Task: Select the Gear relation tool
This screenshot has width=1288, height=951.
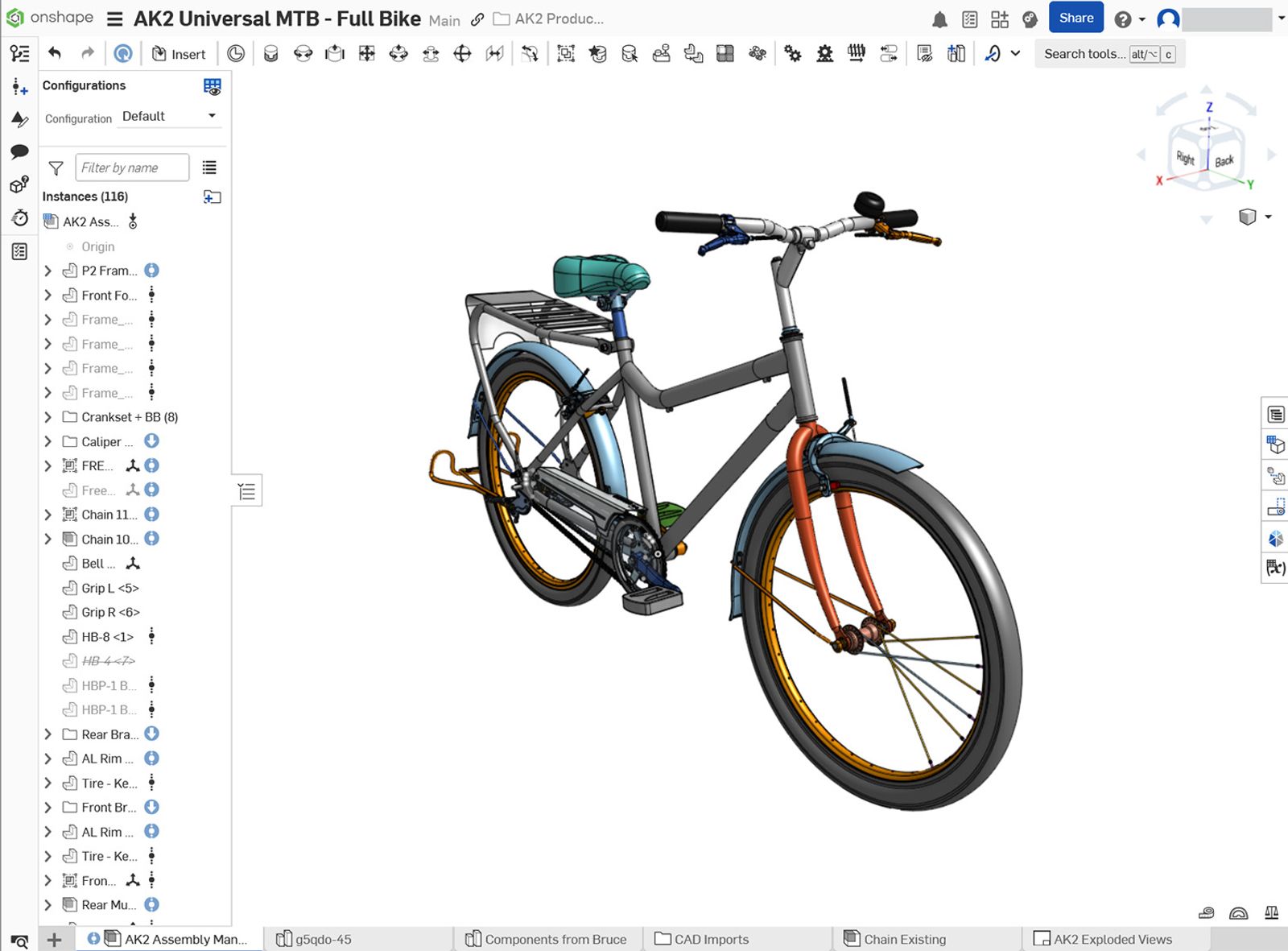Action: point(792,53)
